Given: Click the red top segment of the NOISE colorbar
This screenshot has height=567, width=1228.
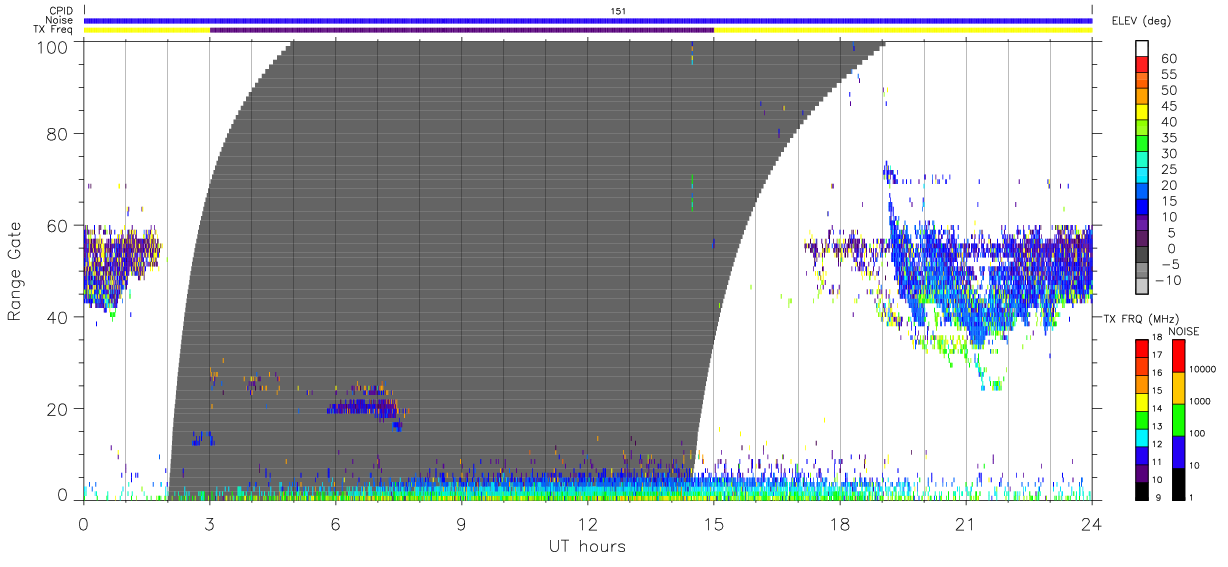Looking at the screenshot, I should (1177, 355).
